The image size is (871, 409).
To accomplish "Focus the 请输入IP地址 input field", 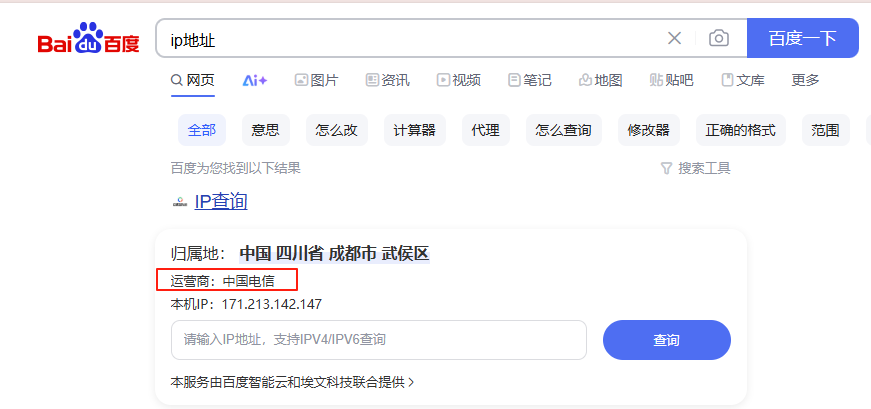I will tap(379, 340).
